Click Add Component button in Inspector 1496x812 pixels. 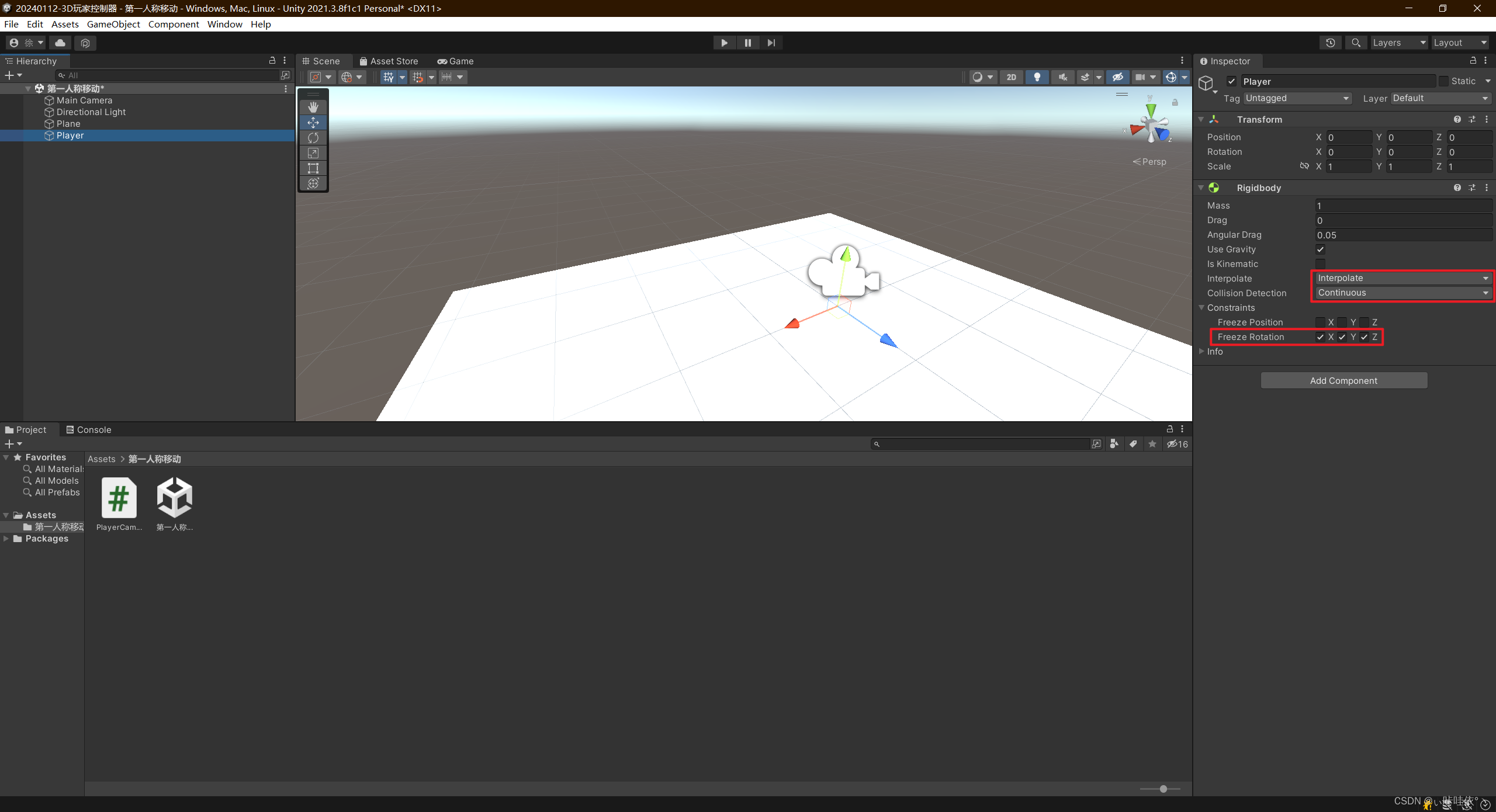1343,380
